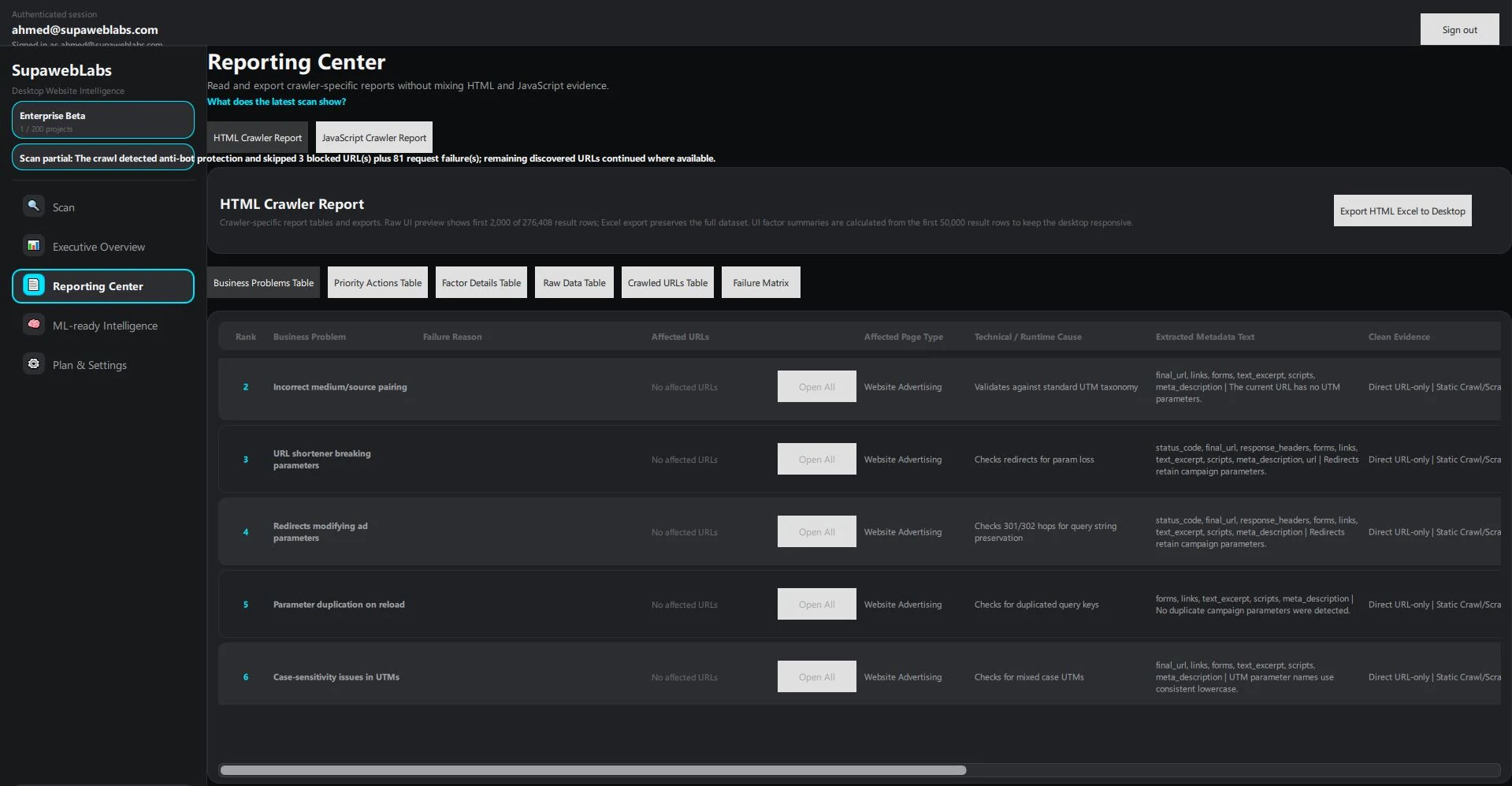Click Open All for Incorrect medium/source pairing
The width and height of the screenshot is (1512, 786).
click(817, 386)
